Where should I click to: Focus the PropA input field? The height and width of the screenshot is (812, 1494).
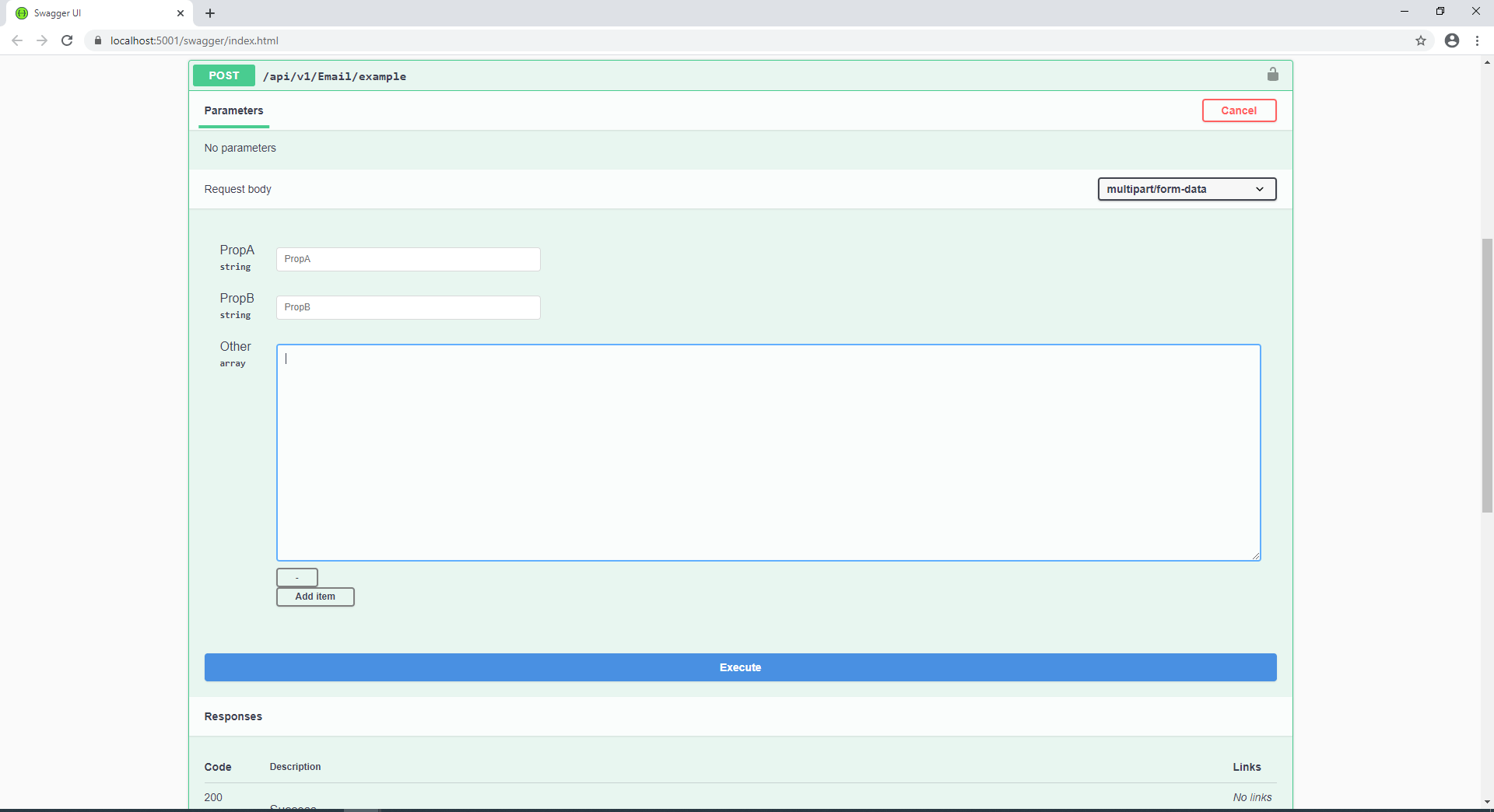408,259
